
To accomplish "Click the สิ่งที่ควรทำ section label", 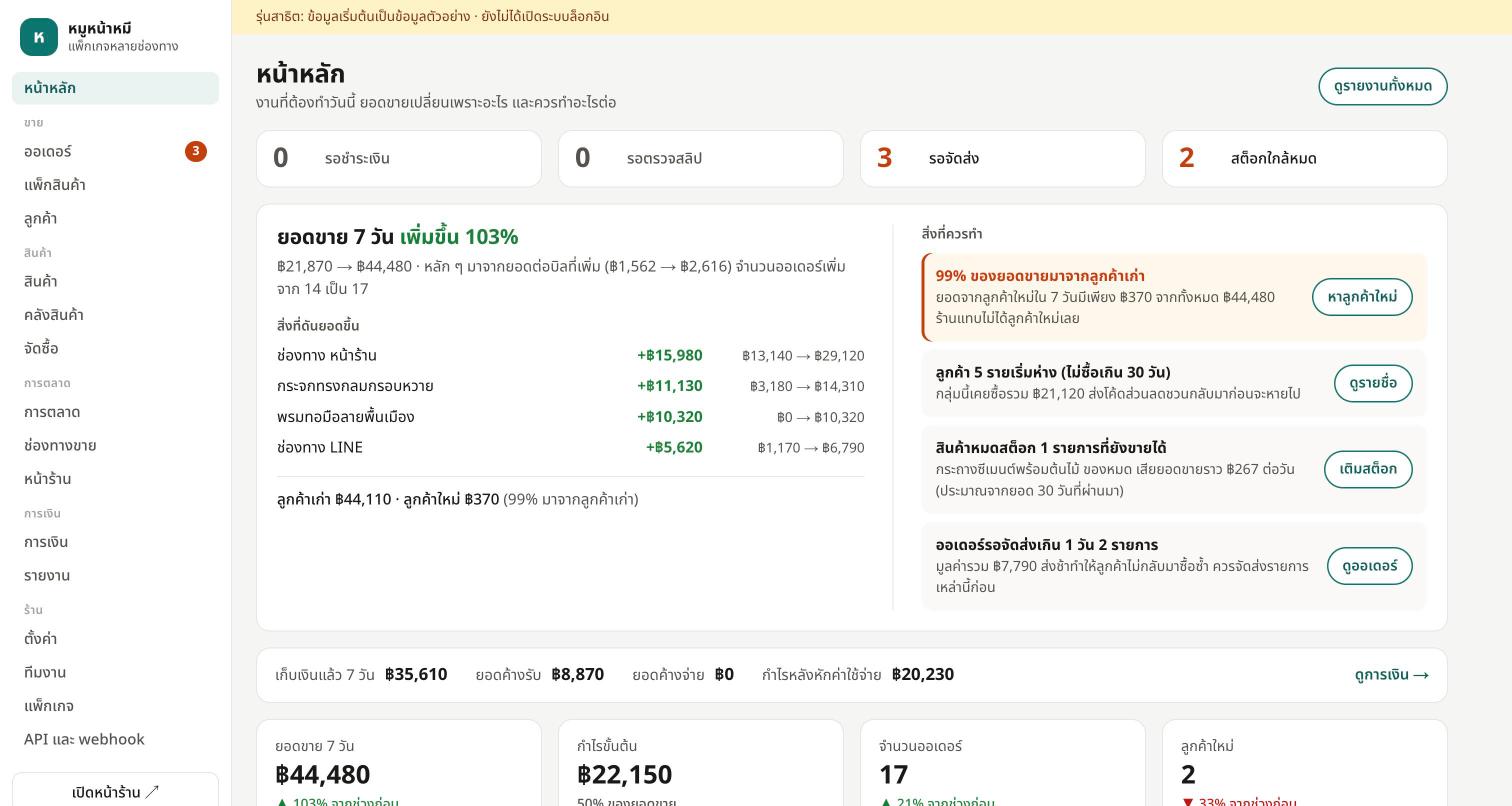I will pos(952,234).
